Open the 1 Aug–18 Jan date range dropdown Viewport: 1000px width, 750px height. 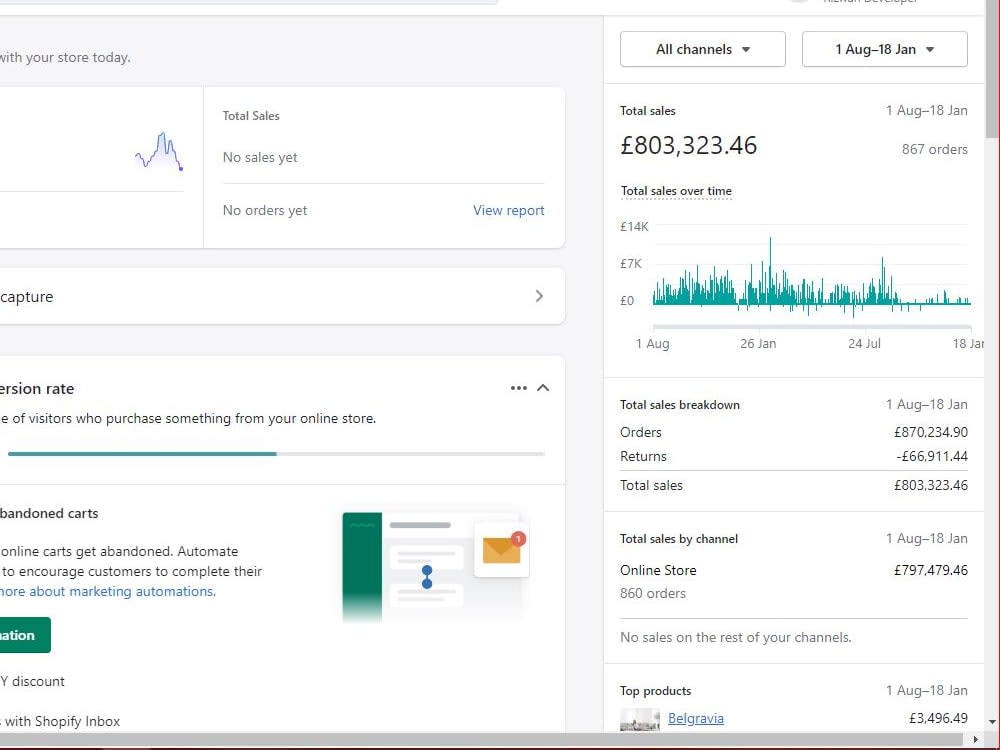[x=885, y=49]
